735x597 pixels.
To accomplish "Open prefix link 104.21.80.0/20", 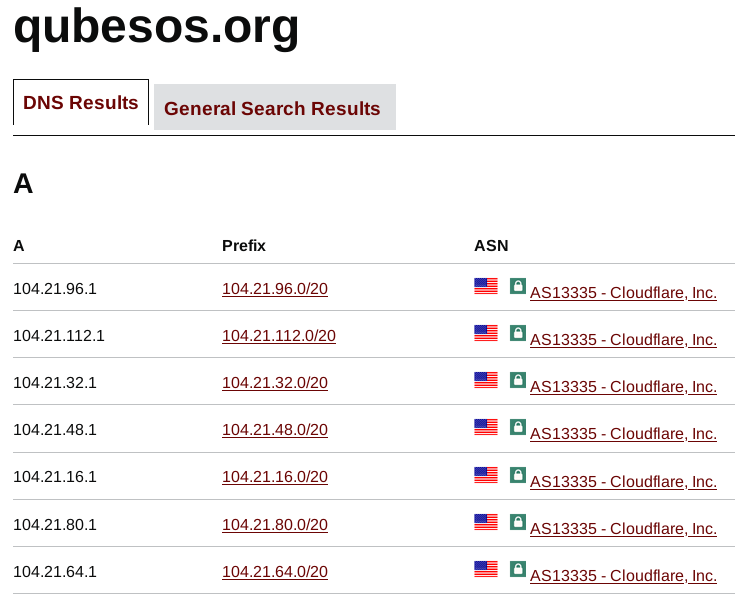I will coord(275,524).
